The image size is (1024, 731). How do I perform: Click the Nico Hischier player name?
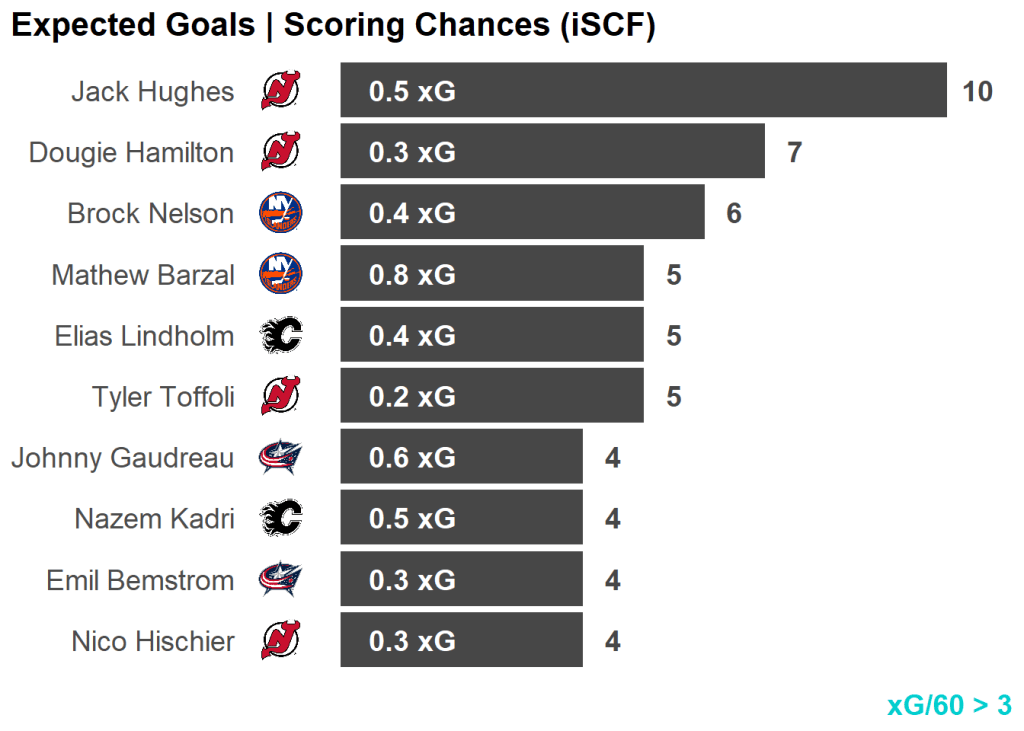(x=152, y=641)
